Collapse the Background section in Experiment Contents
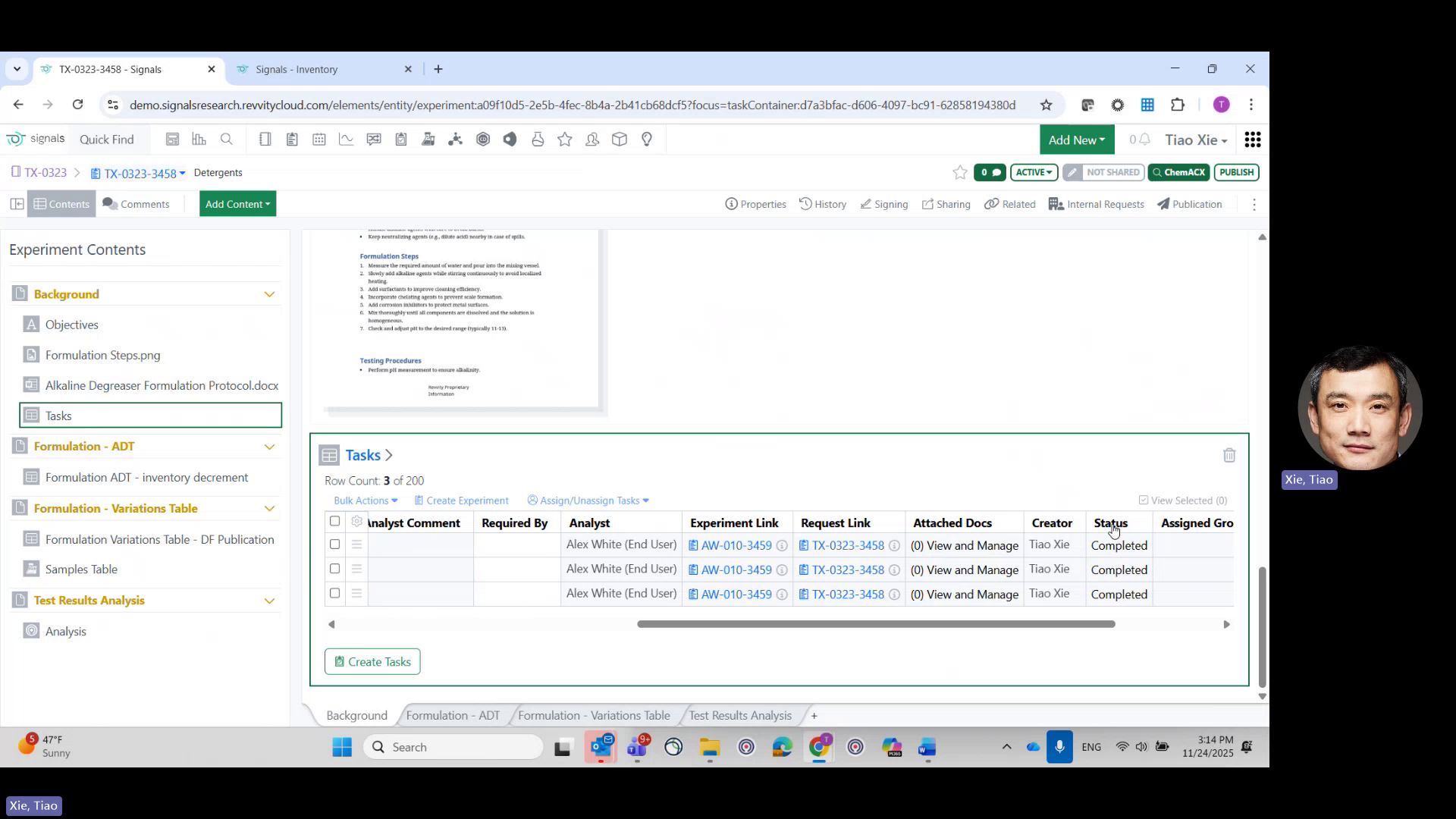 pyautogui.click(x=270, y=293)
